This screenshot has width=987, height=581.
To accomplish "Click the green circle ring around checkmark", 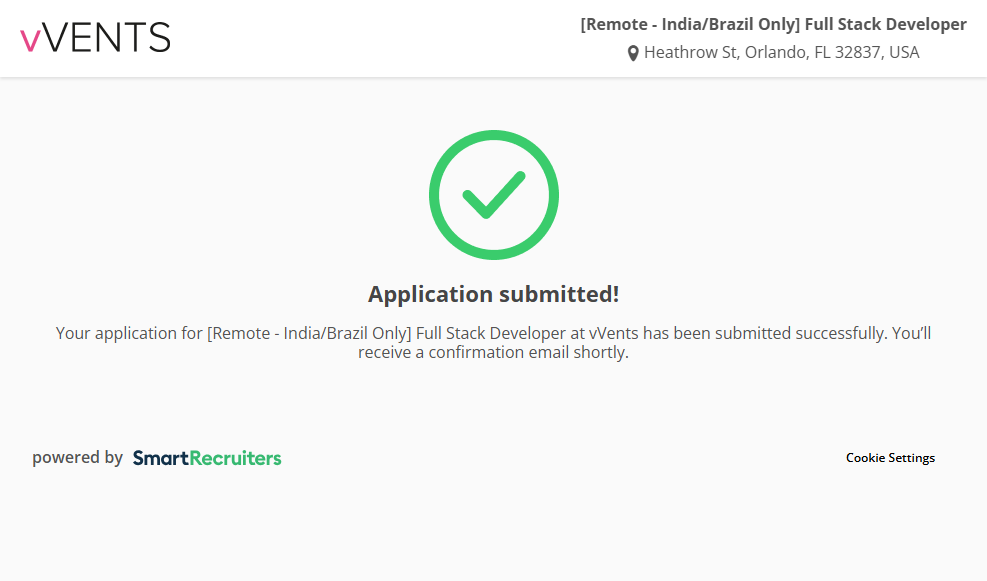I will pos(436,195).
